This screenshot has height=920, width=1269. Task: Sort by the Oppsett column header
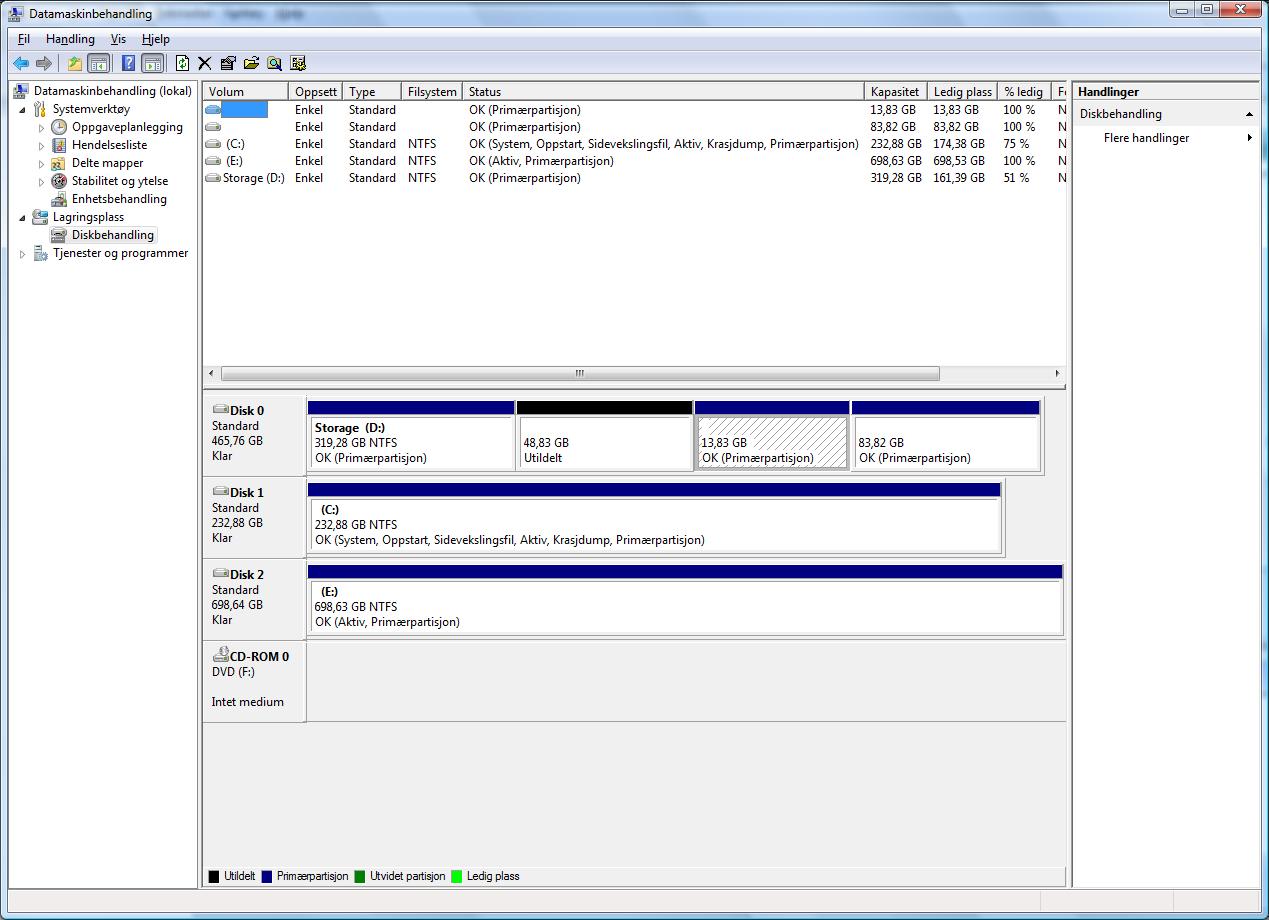pos(316,91)
